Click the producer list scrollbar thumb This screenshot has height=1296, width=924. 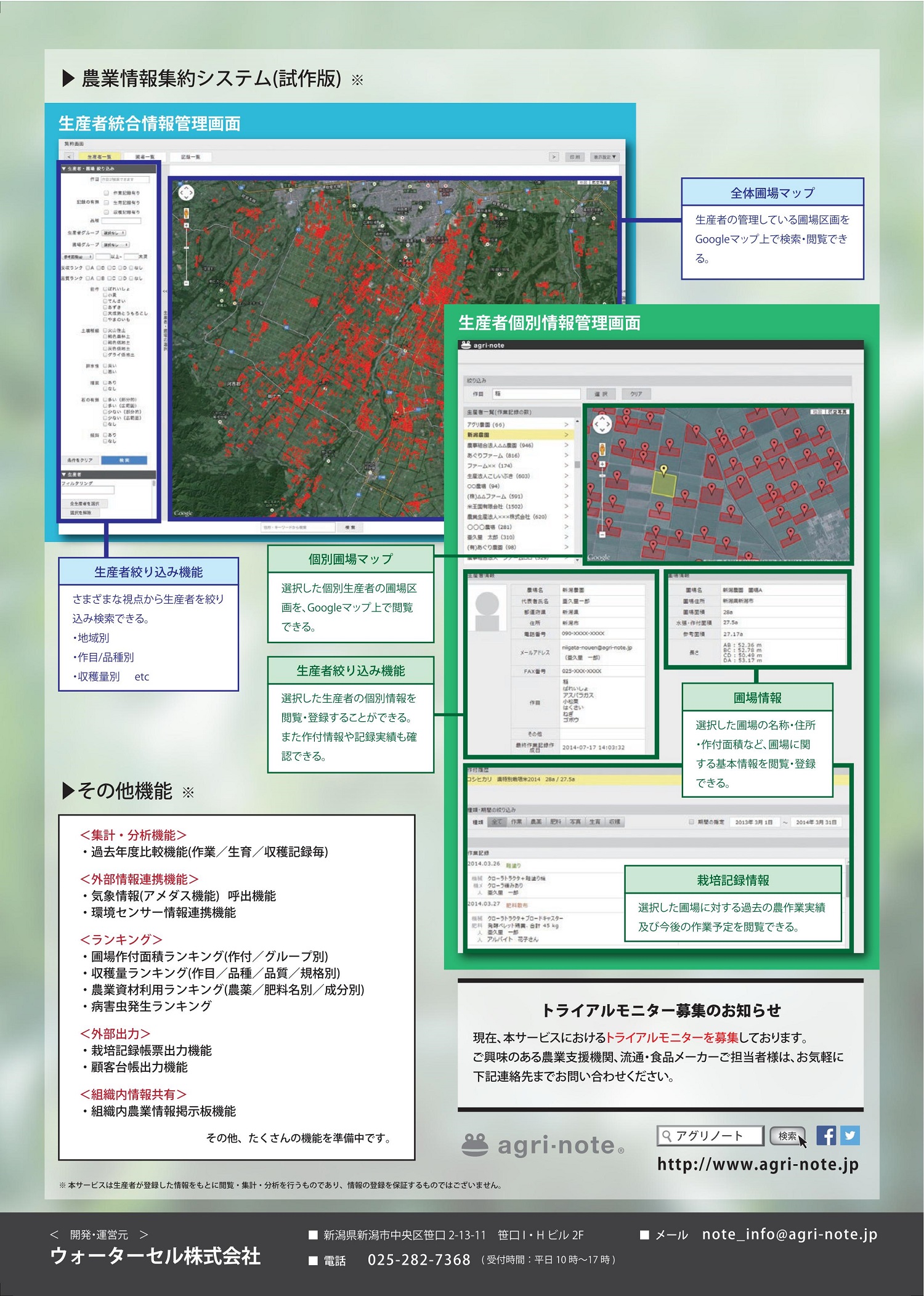[577, 465]
